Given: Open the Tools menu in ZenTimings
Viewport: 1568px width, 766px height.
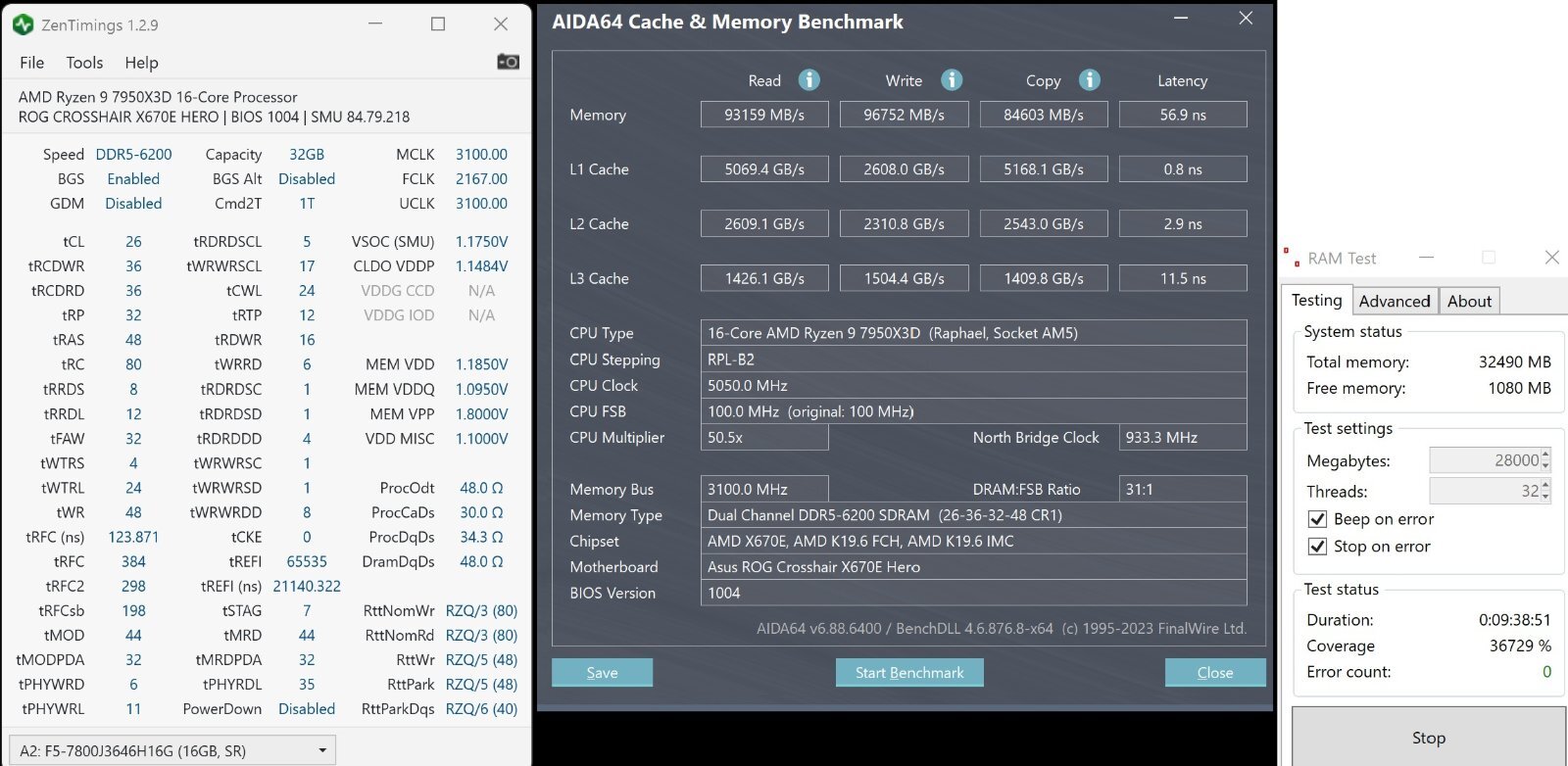Looking at the screenshot, I should (84, 63).
